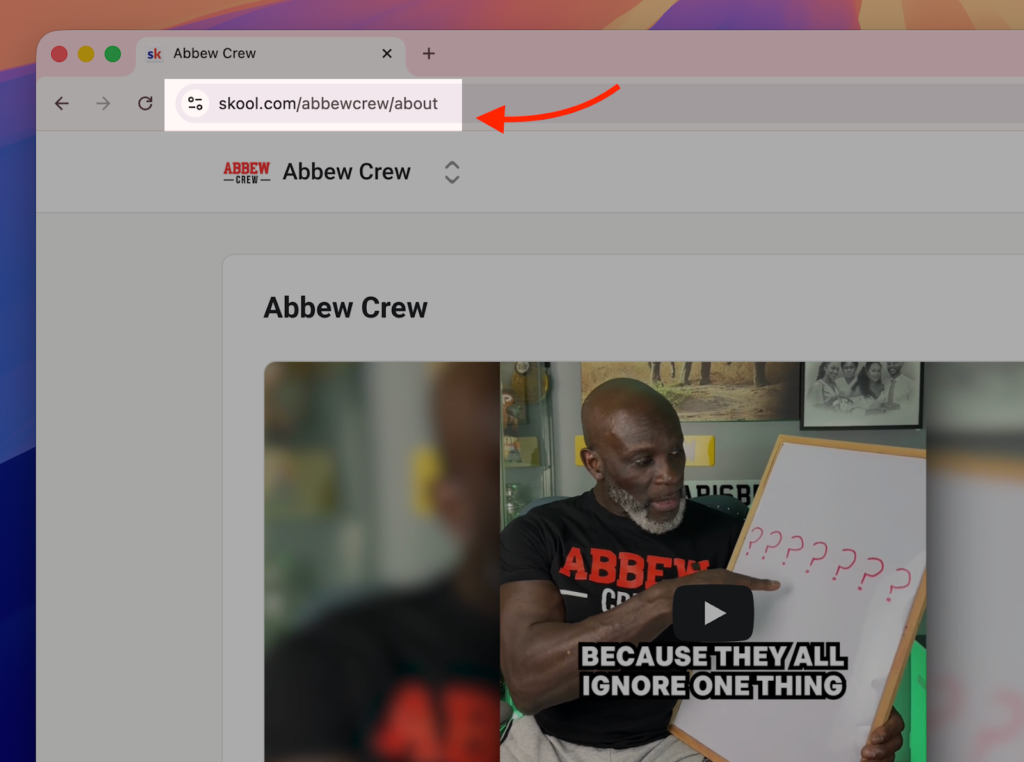The width and height of the screenshot is (1024, 762).
Task: Close the Abbew Crew tab
Action: coord(386,54)
